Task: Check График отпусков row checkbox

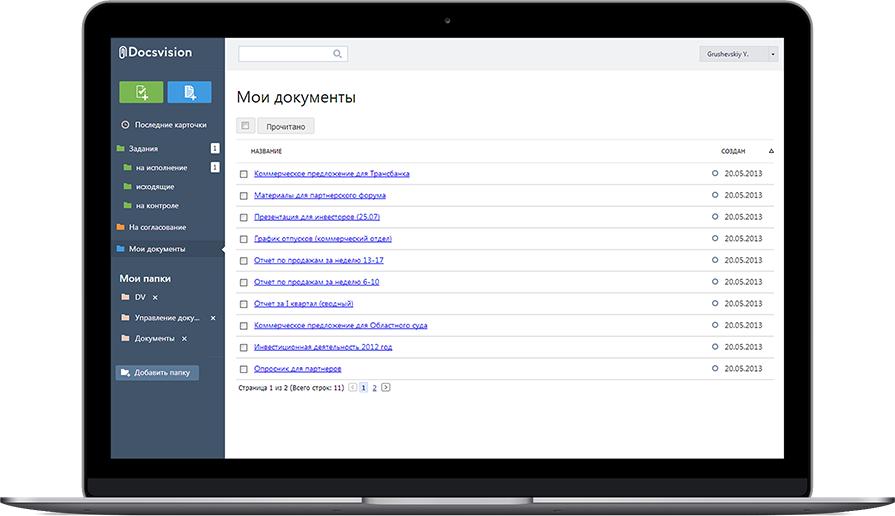Action: [x=244, y=239]
